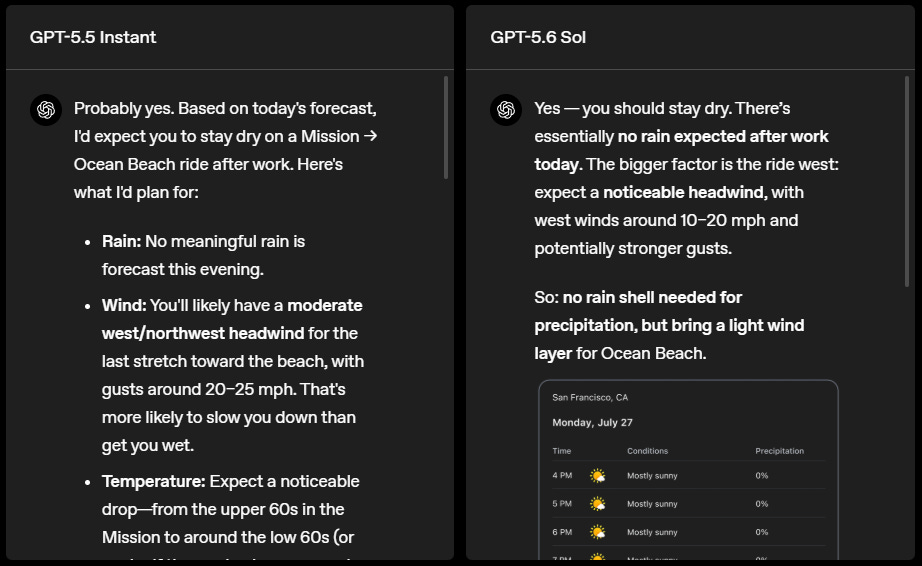This screenshot has height=566, width=922.
Task: Click the 0% precipitation in 4 PM row
Action: point(761,475)
